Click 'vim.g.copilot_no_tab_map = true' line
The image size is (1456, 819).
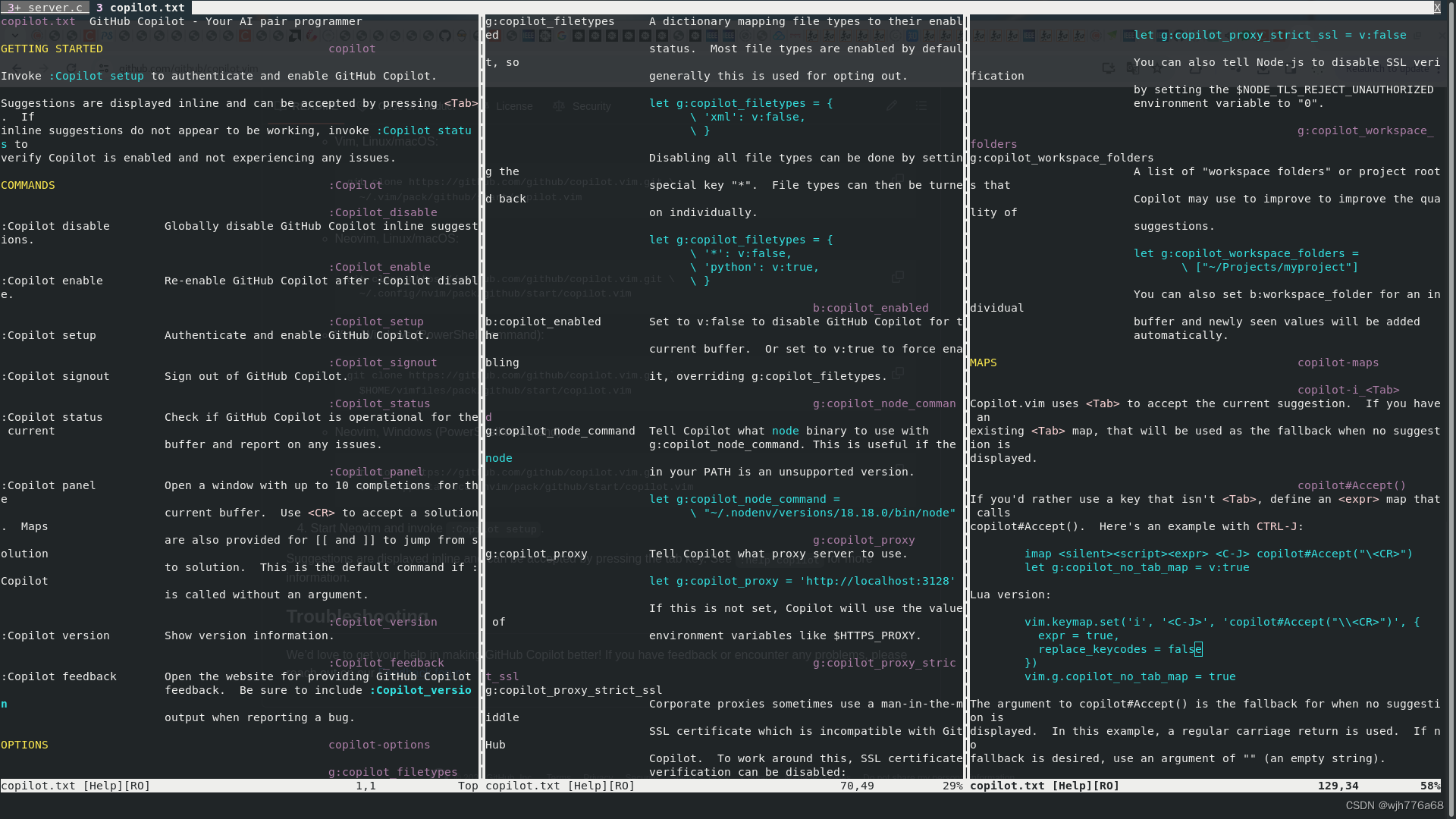(x=1130, y=676)
